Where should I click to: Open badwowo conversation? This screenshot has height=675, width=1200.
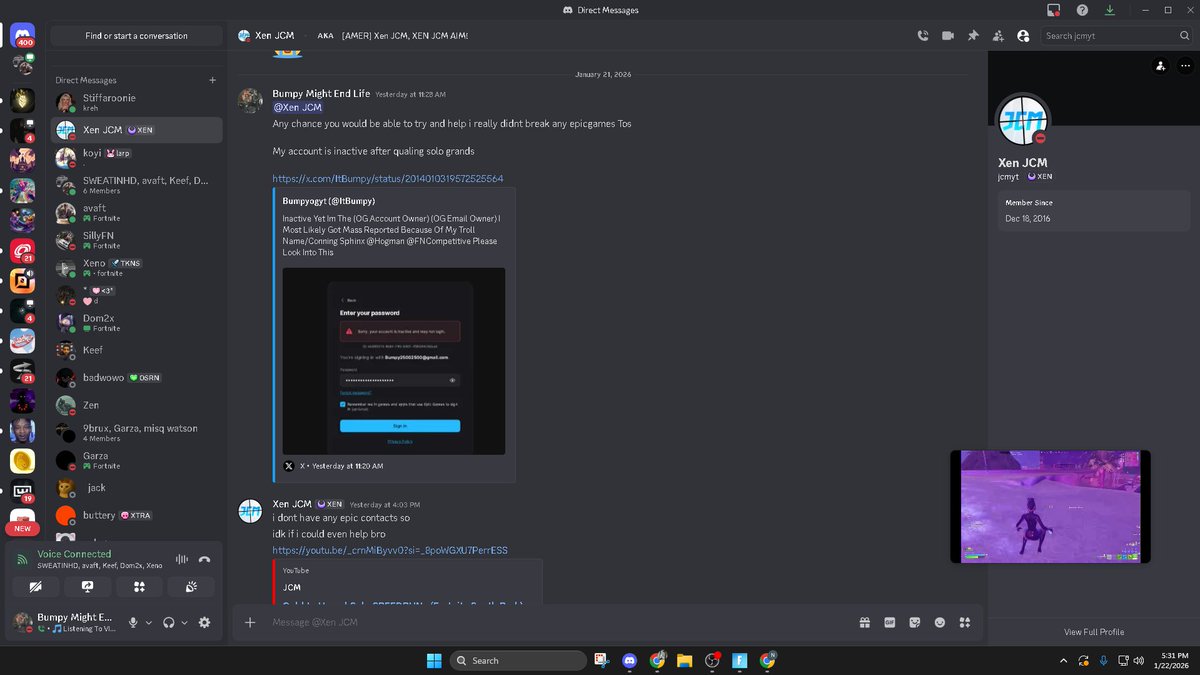pyautogui.click(x=136, y=378)
